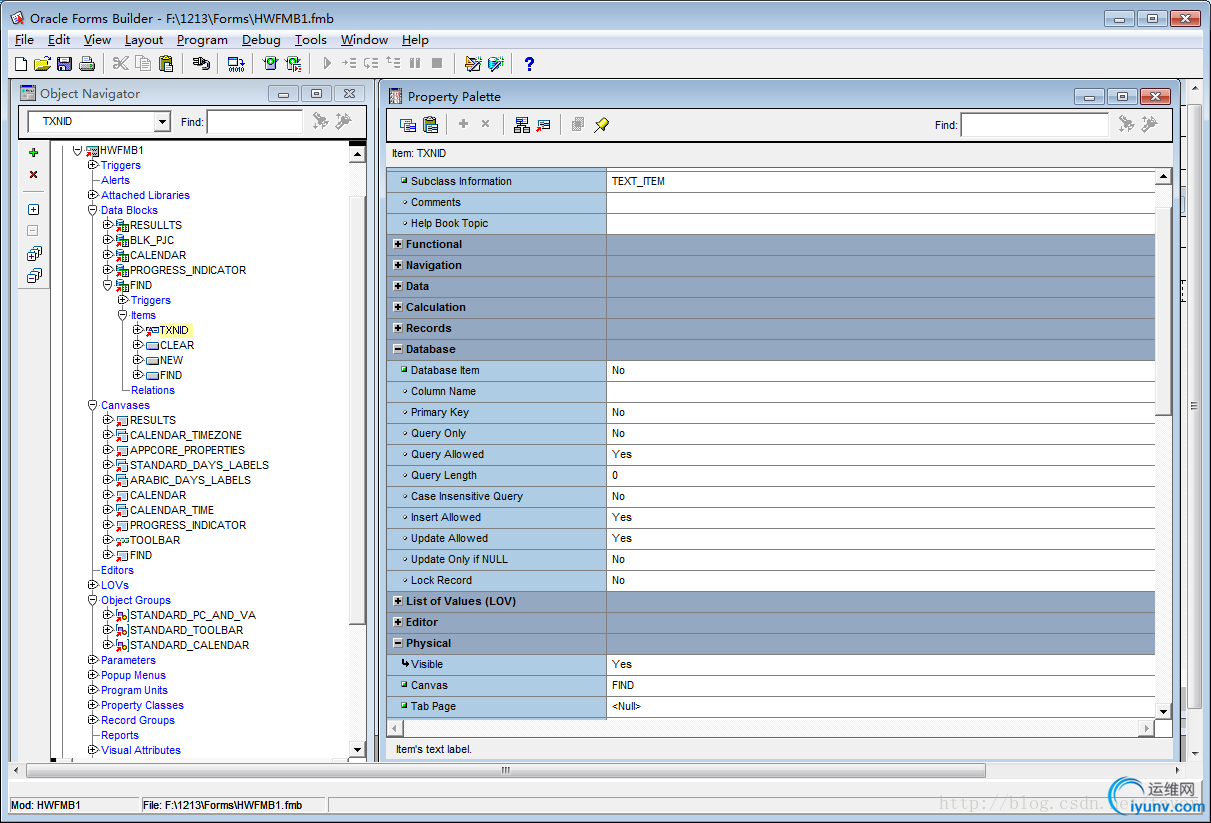Click the red X Delete icon in Object Navigator
The width and height of the screenshot is (1211, 823).
(33, 175)
